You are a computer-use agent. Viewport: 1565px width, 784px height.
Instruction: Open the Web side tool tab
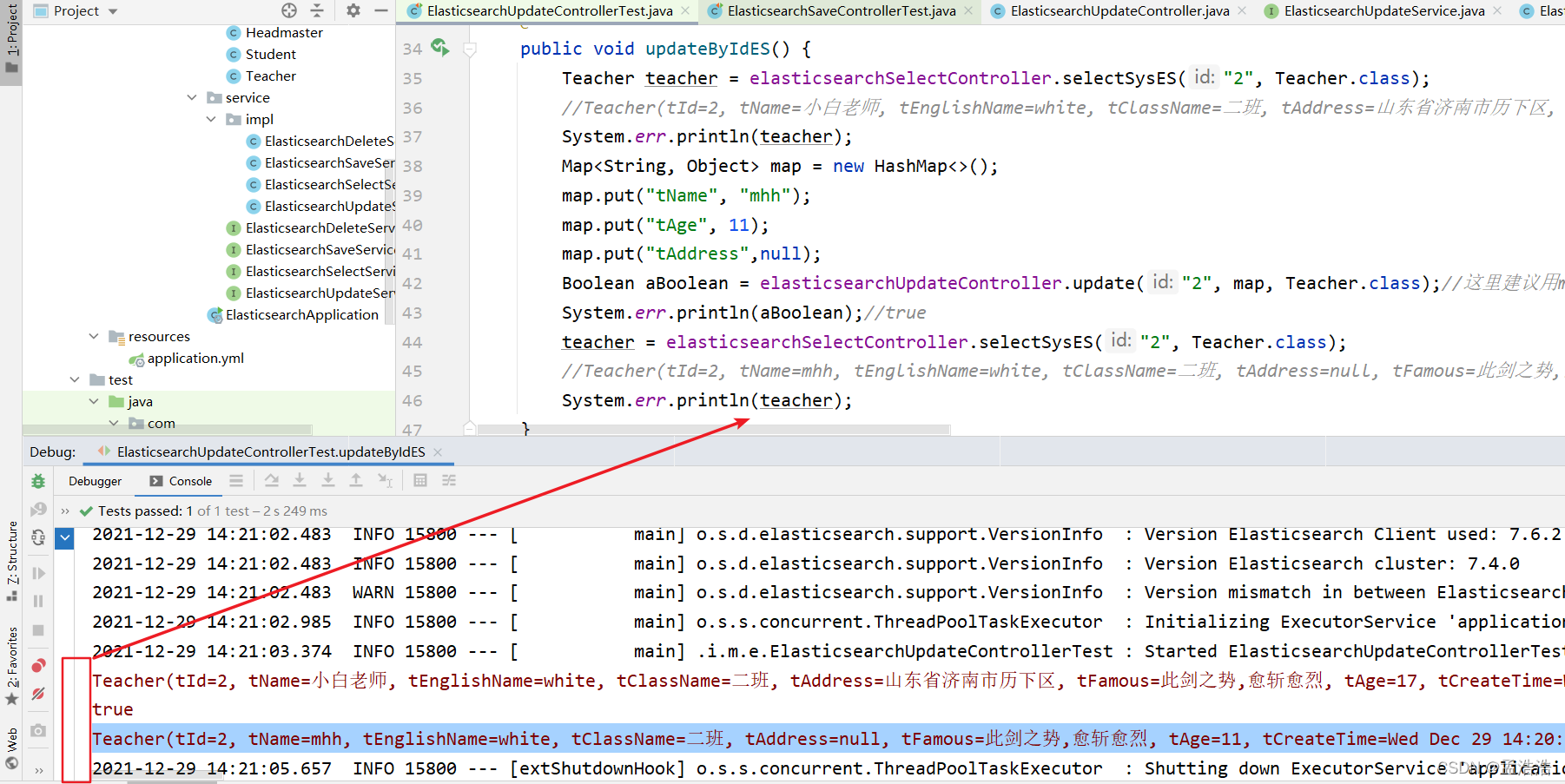point(11,748)
